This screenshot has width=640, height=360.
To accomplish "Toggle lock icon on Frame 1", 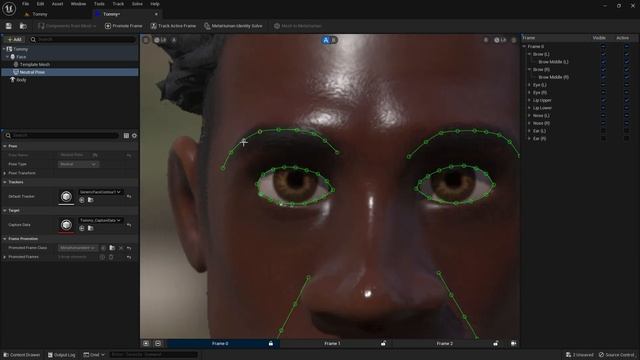I will point(383,344).
